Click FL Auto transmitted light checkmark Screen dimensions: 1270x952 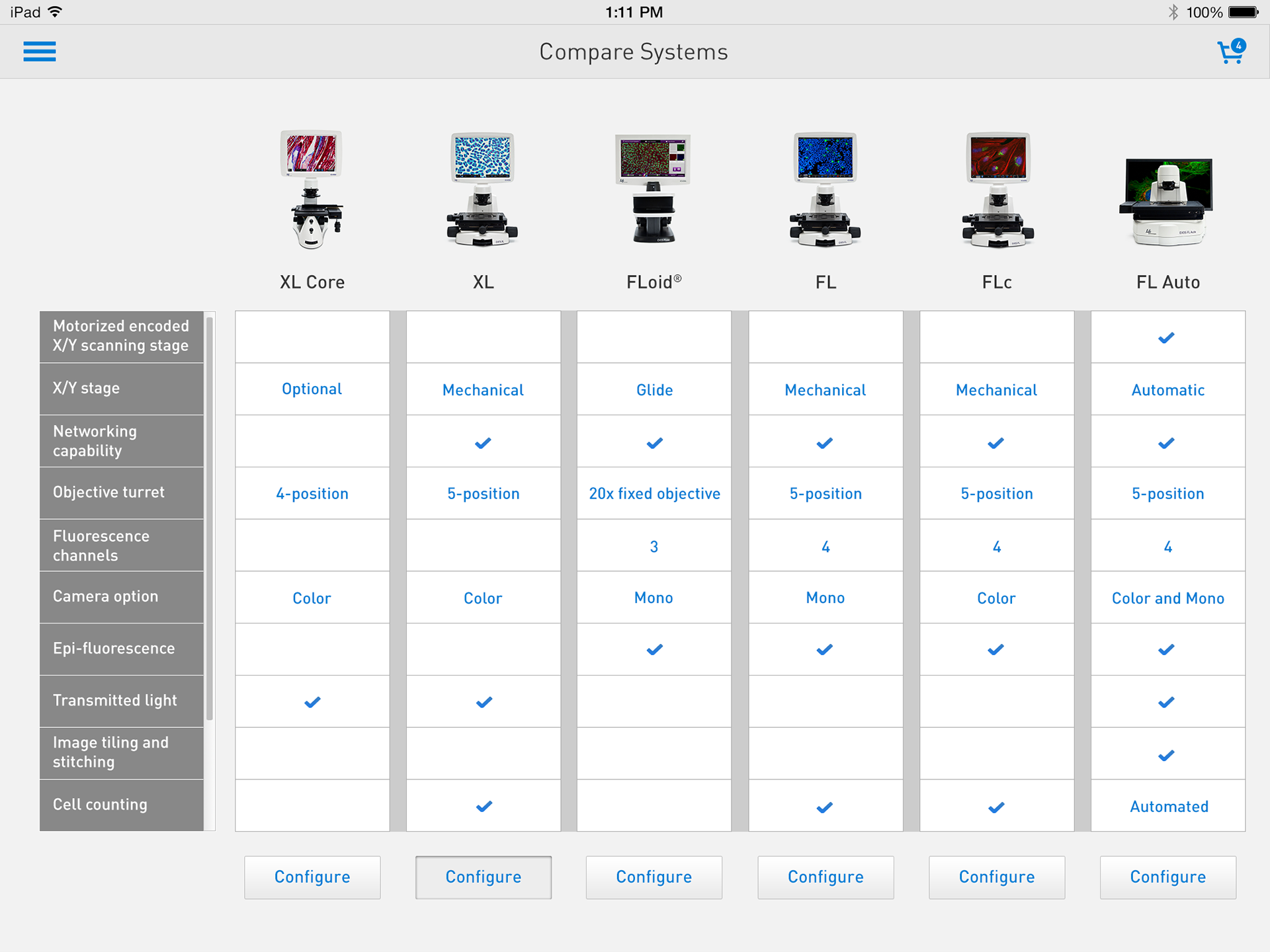pos(1167,702)
